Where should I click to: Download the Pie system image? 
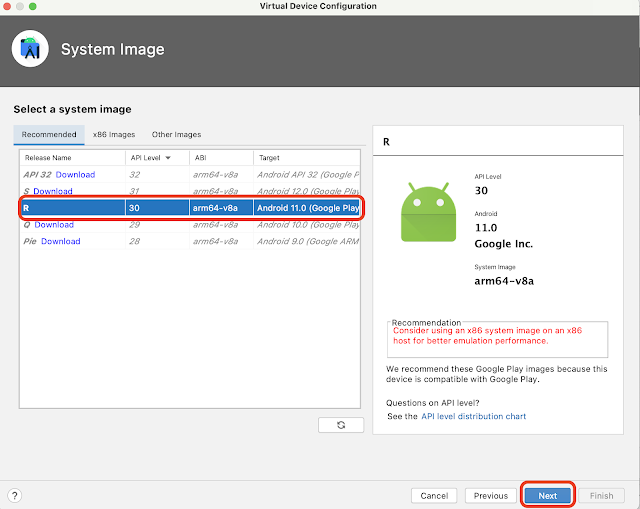coord(60,241)
